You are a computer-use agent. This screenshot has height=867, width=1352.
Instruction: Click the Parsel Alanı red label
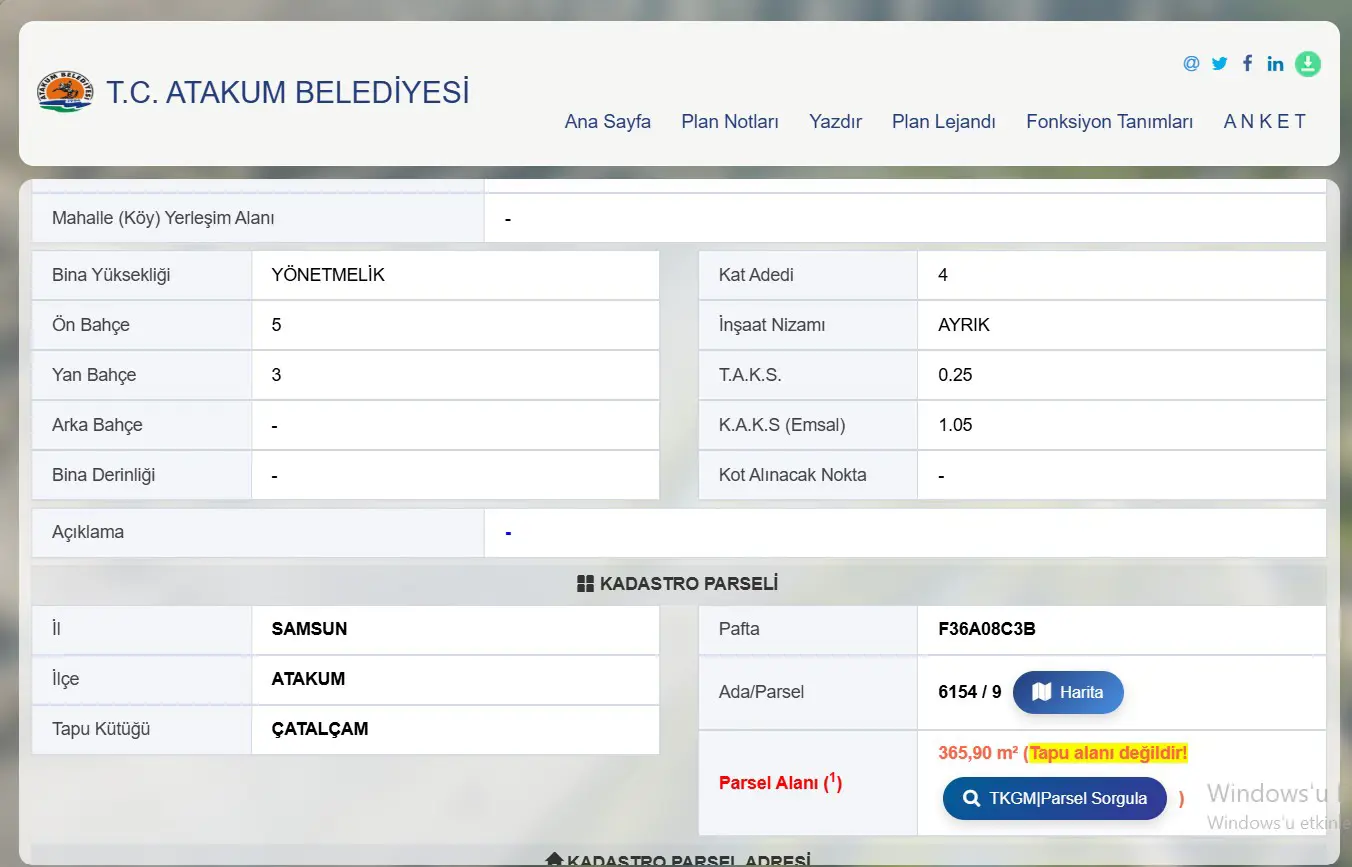[x=780, y=783]
